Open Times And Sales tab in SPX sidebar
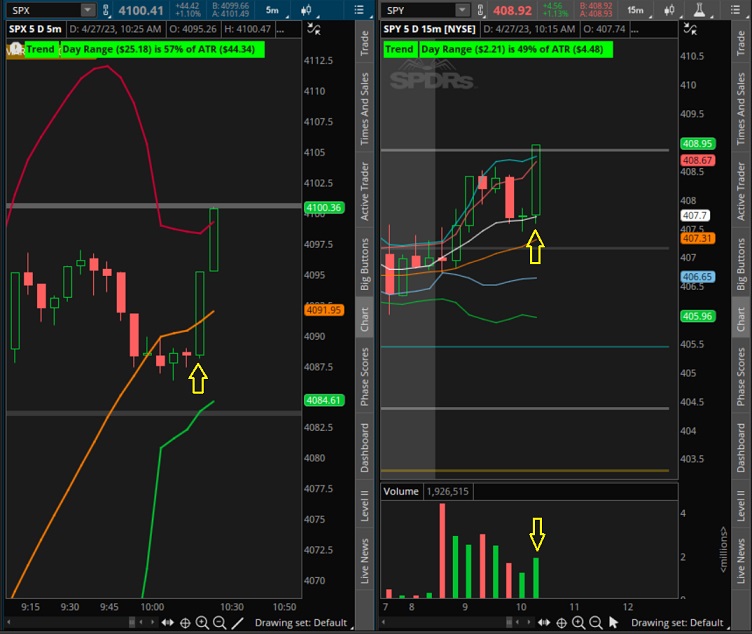The height and width of the screenshot is (634, 752). [x=364, y=108]
